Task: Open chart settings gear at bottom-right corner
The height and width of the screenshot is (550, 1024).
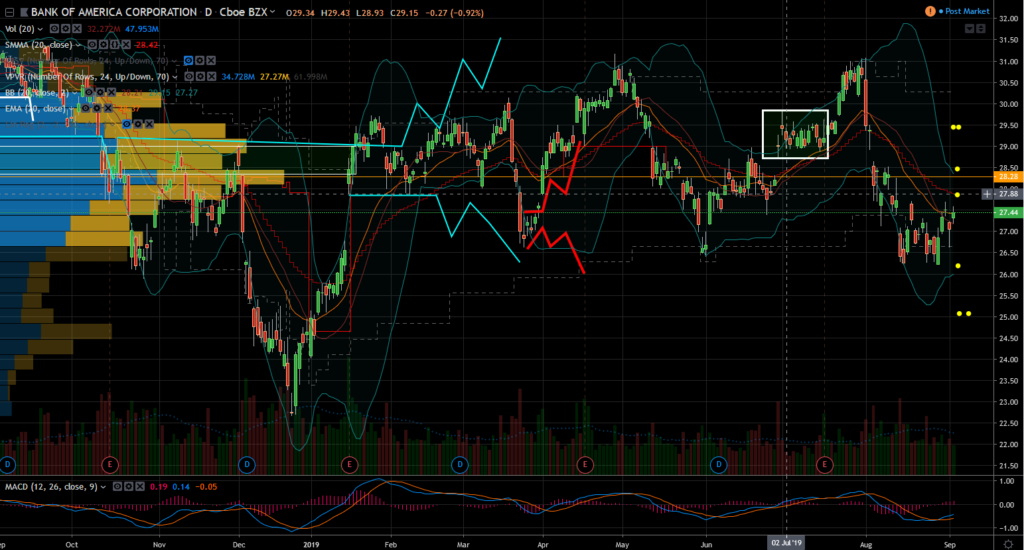Action: click(1008, 544)
